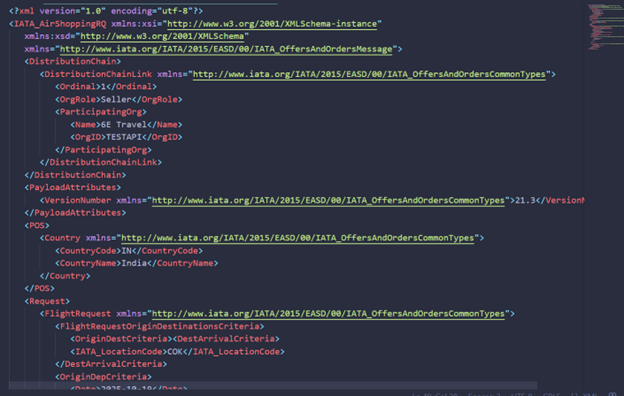Click the OriginDestCriteria tag
The height and width of the screenshot is (396, 624).
pyautogui.click(x=121, y=339)
